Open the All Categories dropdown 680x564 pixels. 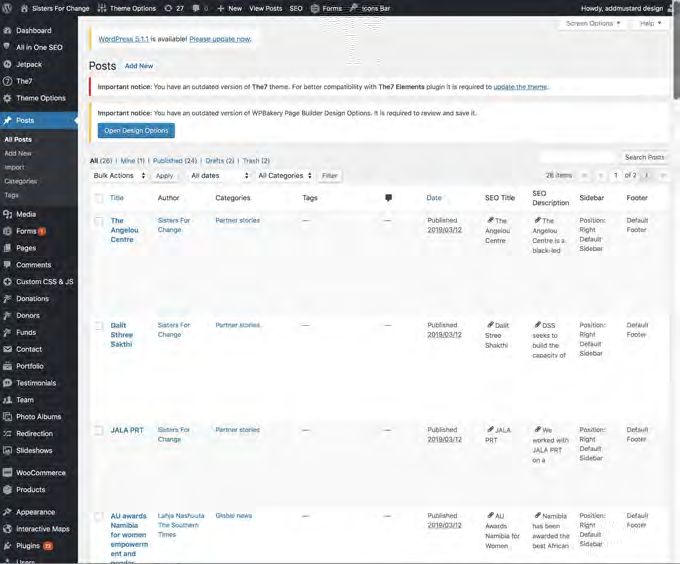pyautogui.click(x=284, y=176)
